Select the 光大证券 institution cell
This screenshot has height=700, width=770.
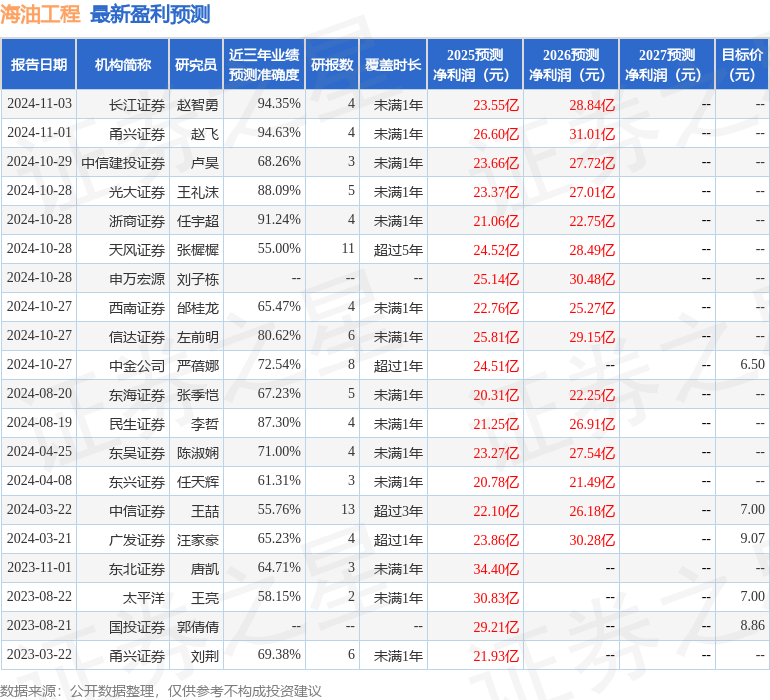[x=137, y=192]
